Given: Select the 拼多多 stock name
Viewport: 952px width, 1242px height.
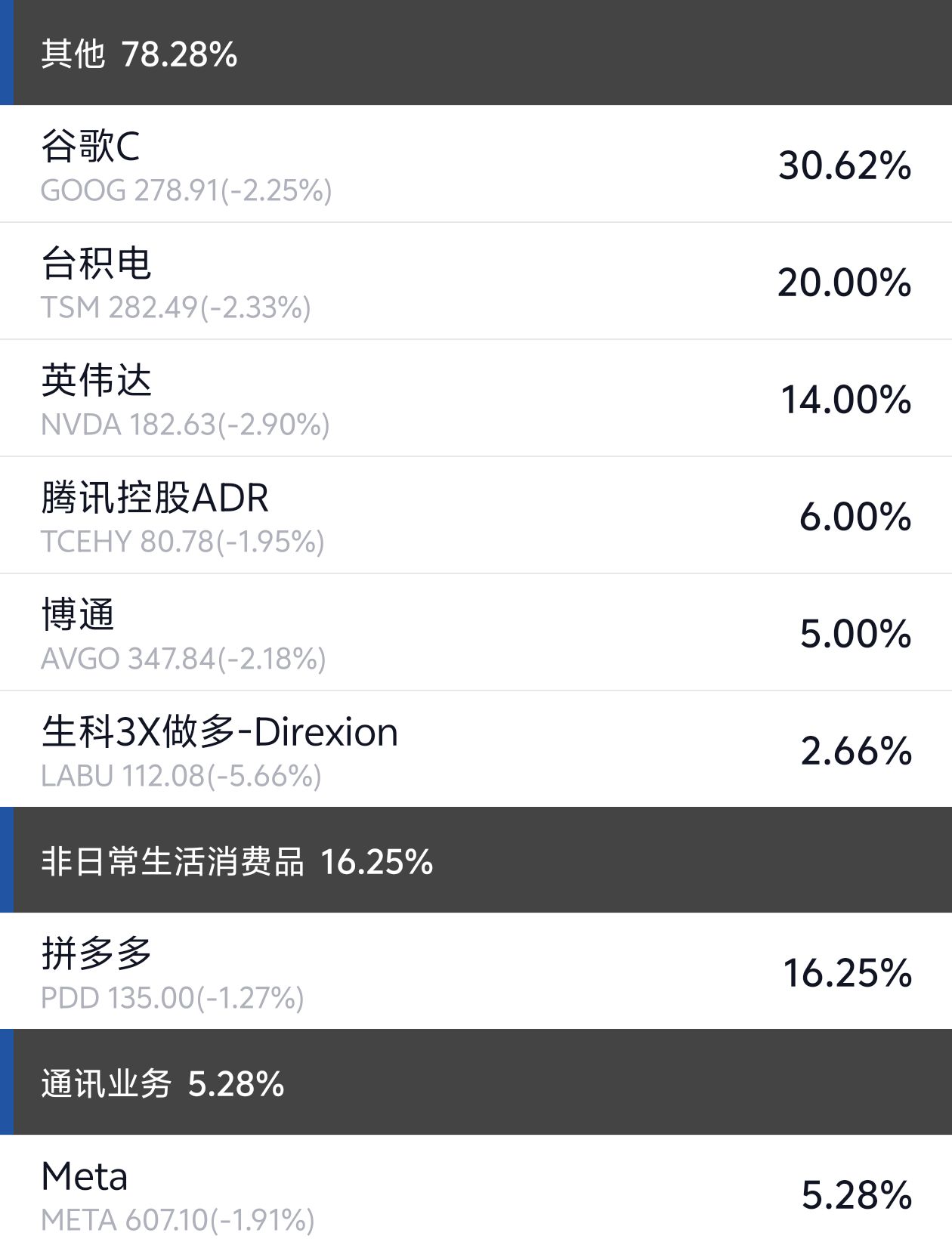Looking at the screenshot, I should [x=97, y=953].
